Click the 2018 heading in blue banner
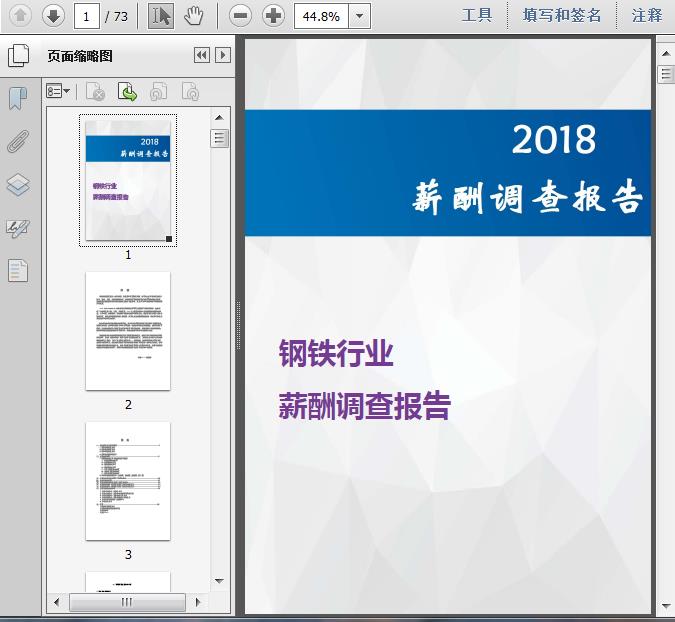Screen dimensions: 675x622 [554, 139]
